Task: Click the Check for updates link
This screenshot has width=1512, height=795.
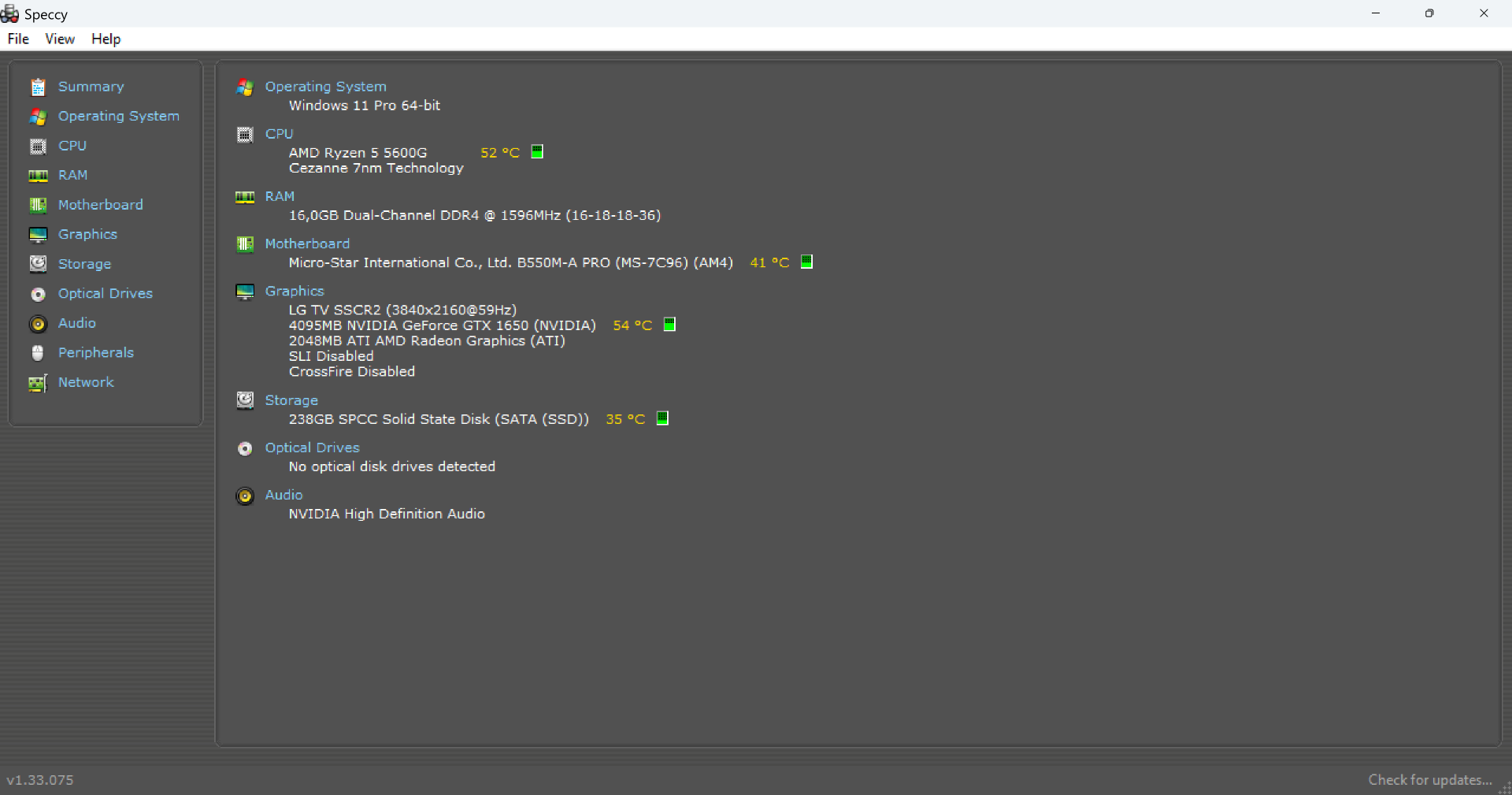Action: click(x=1430, y=779)
